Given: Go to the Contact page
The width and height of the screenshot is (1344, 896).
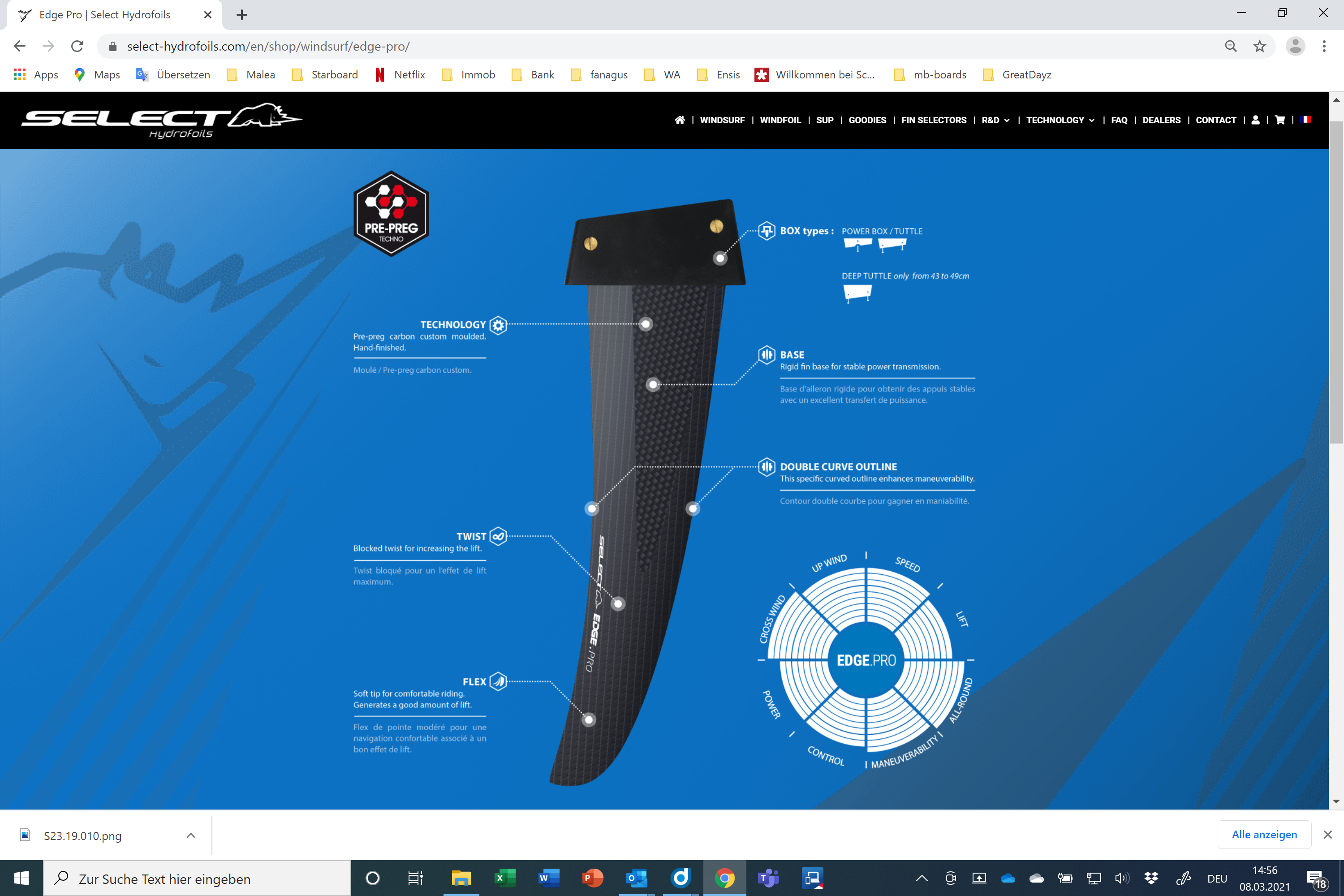Looking at the screenshot, I should (1215, 120).
